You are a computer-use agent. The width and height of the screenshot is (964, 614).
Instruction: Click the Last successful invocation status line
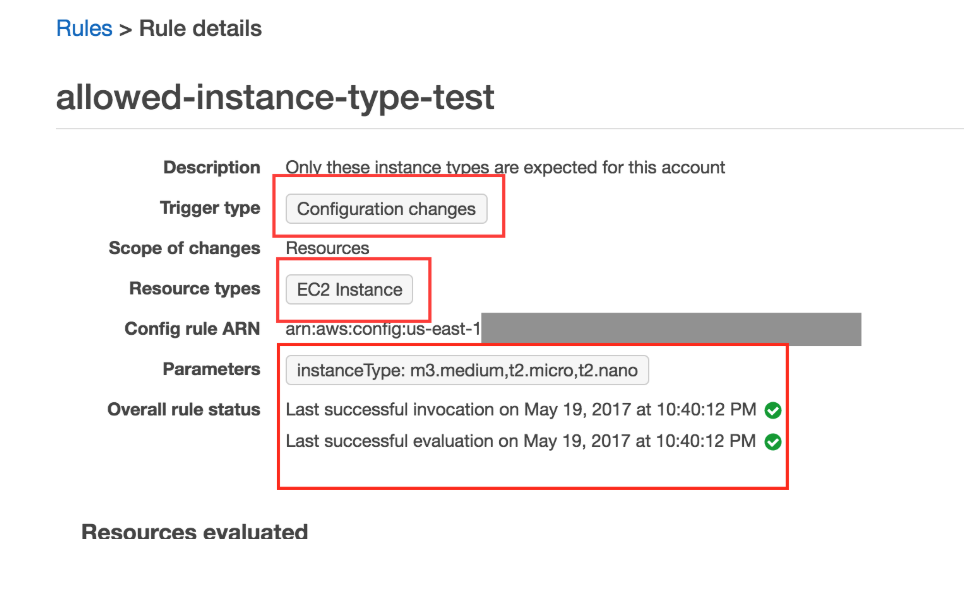(x=521, y=410)
